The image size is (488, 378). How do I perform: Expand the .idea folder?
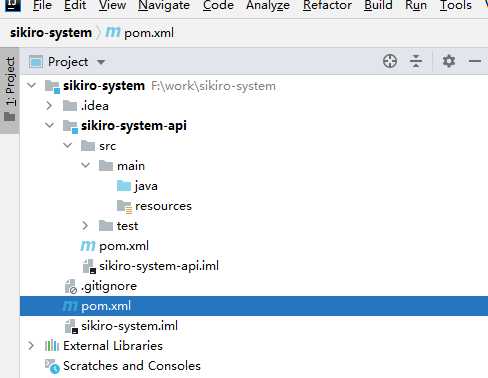tap(49, 106)
